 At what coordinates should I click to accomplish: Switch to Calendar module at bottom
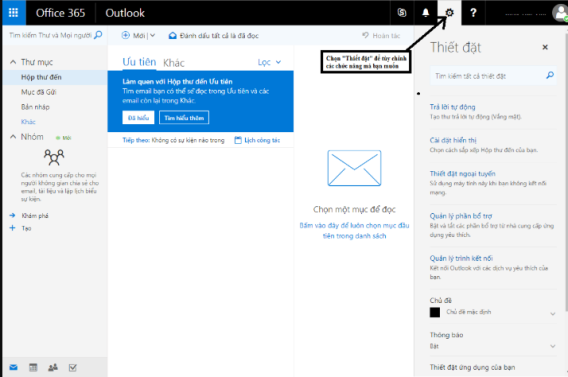[x=33, y=368]
